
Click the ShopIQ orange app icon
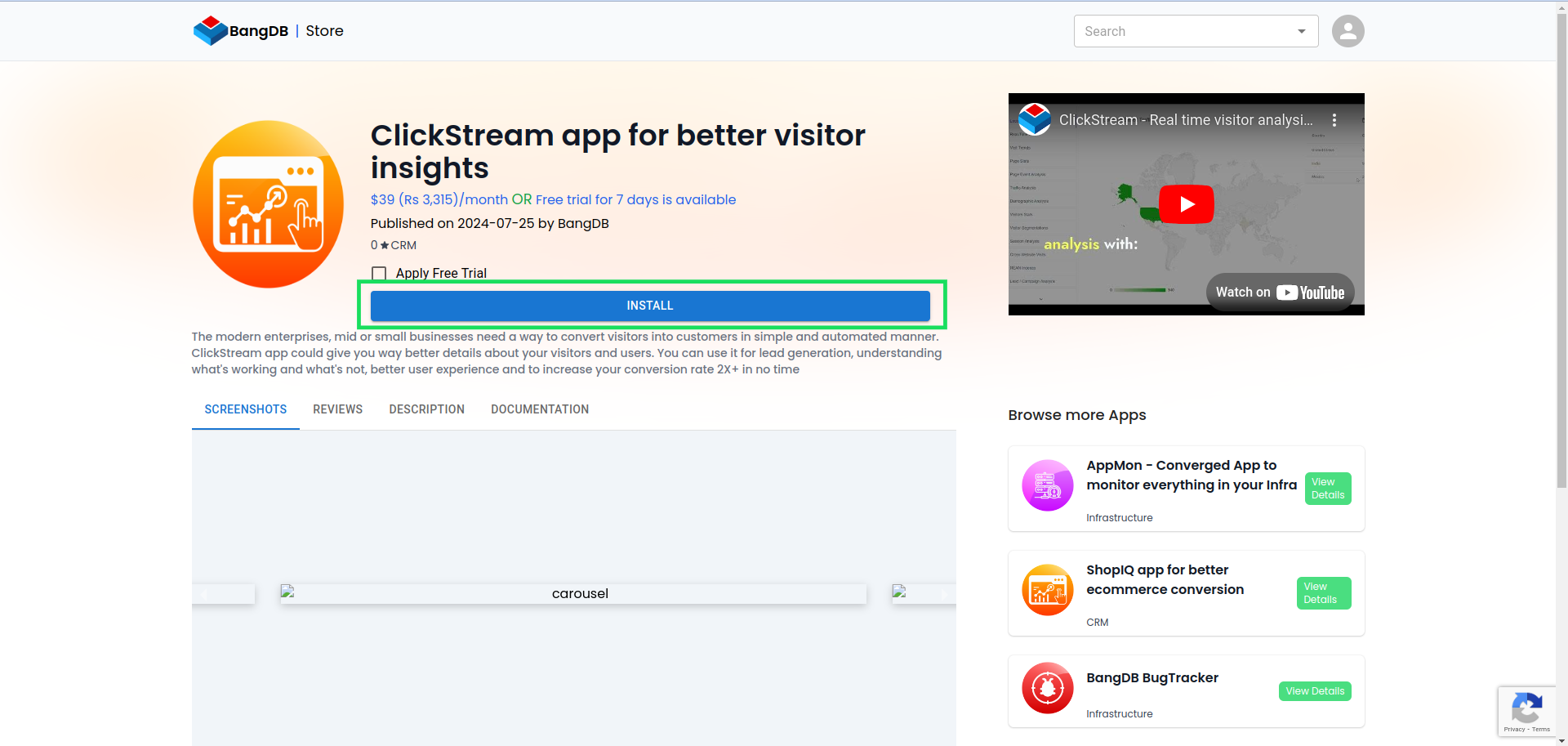point(1047,590)
